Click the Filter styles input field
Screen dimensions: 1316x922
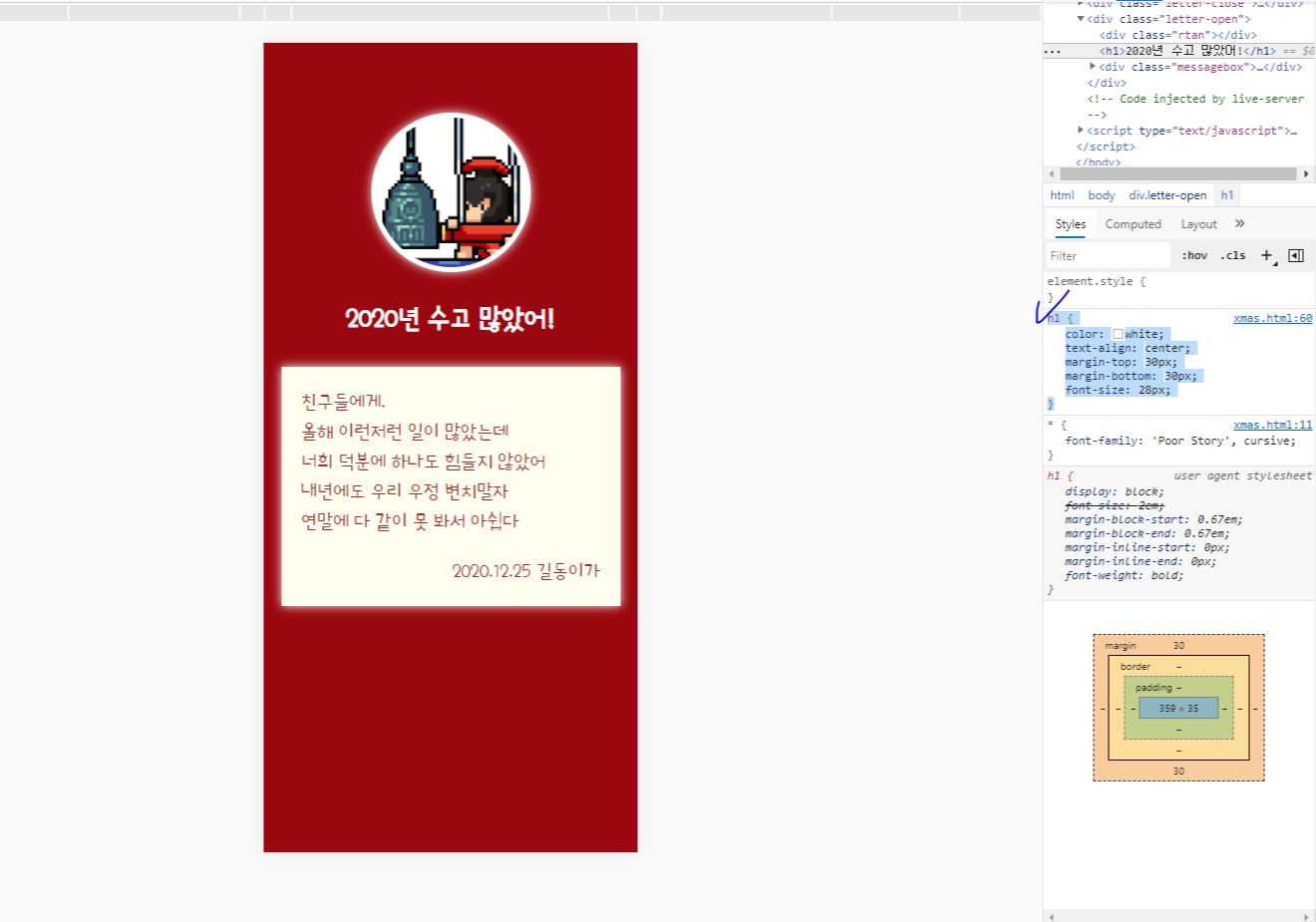click(x=1109, y=255)
